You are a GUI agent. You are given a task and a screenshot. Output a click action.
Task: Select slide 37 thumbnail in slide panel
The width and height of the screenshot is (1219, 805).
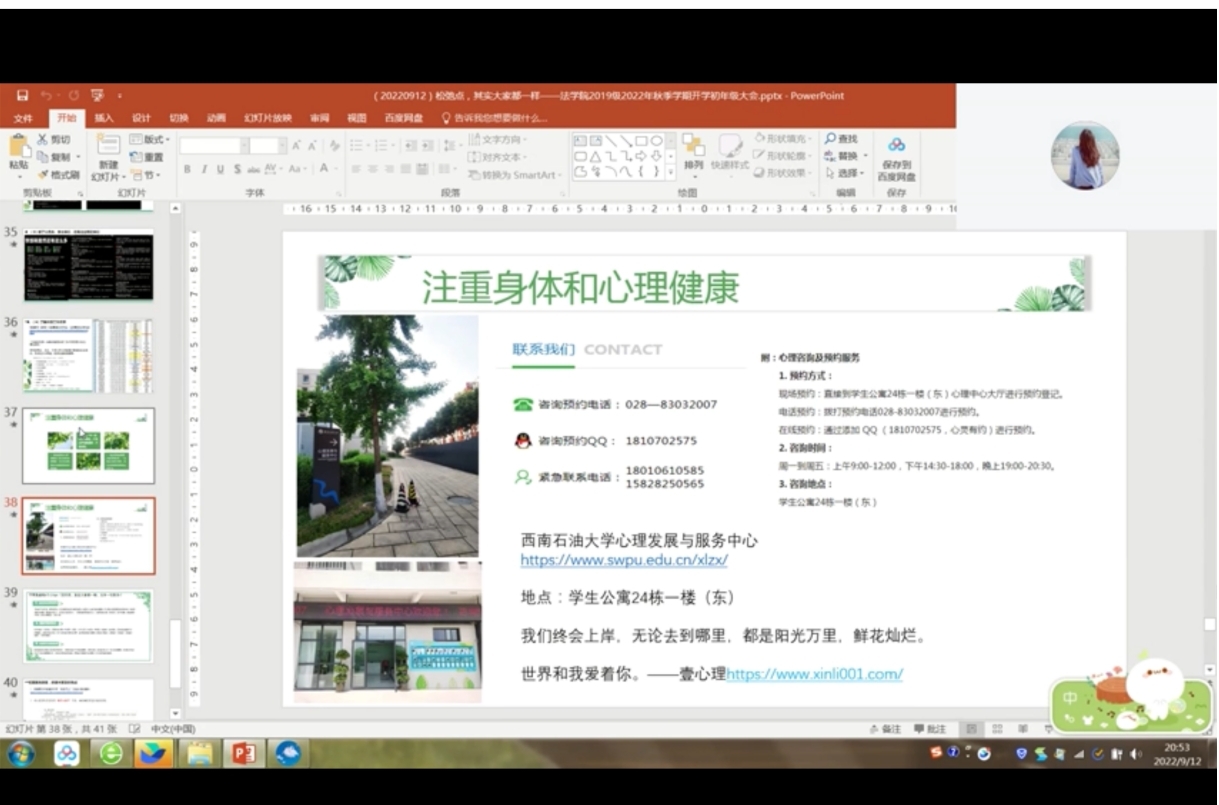88,445
